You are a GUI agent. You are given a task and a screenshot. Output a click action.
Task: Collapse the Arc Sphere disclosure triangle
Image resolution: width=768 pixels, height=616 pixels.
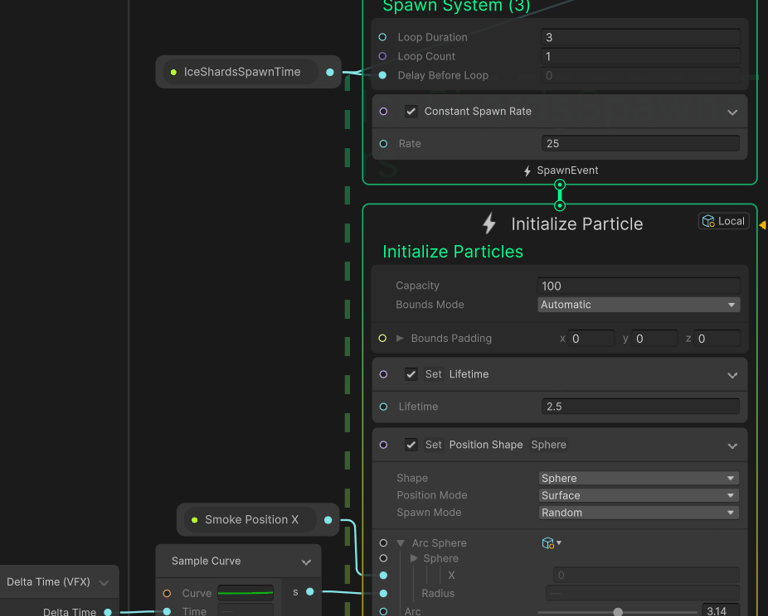click(x=401, y=543)
